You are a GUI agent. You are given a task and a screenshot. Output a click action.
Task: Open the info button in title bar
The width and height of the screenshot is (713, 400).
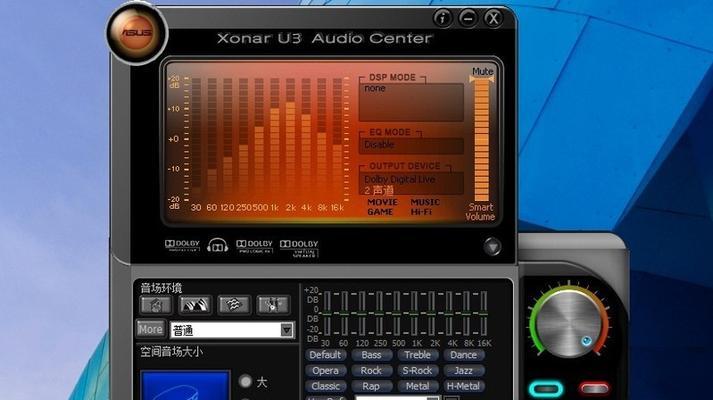coord(442,18)
